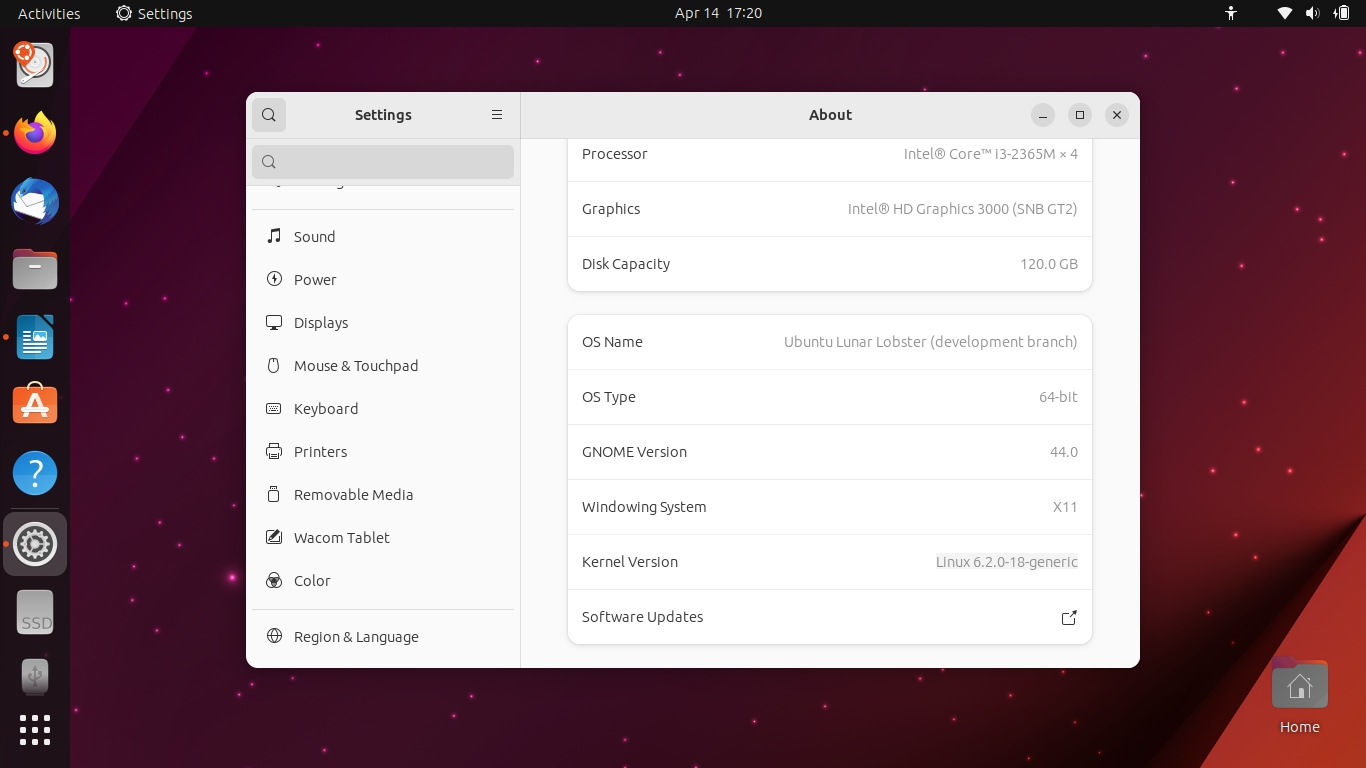Open Software Updates
This screenshot has height=768, width=1366.
pyautogui.click(x=829, y=617)
